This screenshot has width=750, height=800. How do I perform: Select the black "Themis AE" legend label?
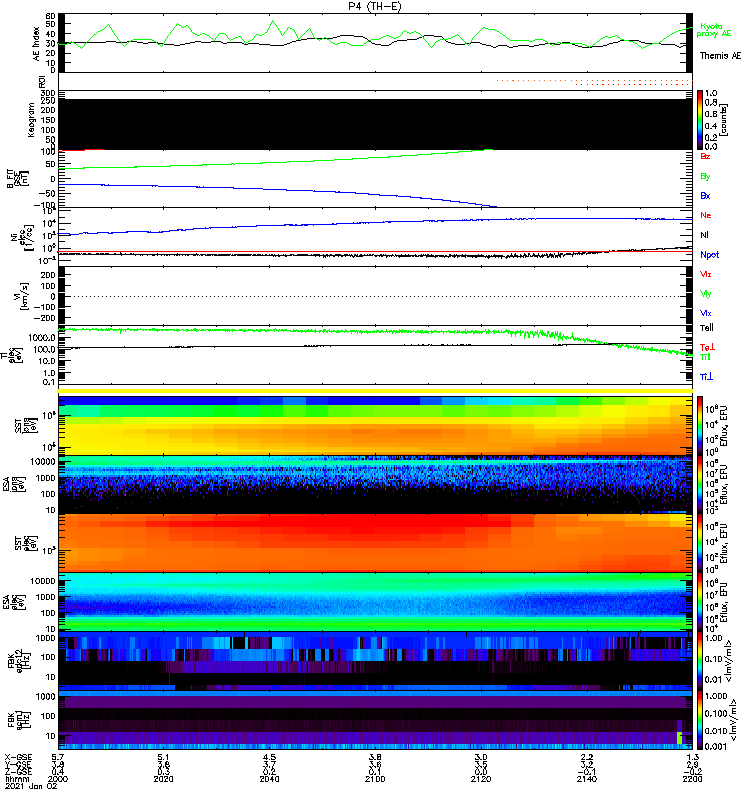[x=720, y=56]
